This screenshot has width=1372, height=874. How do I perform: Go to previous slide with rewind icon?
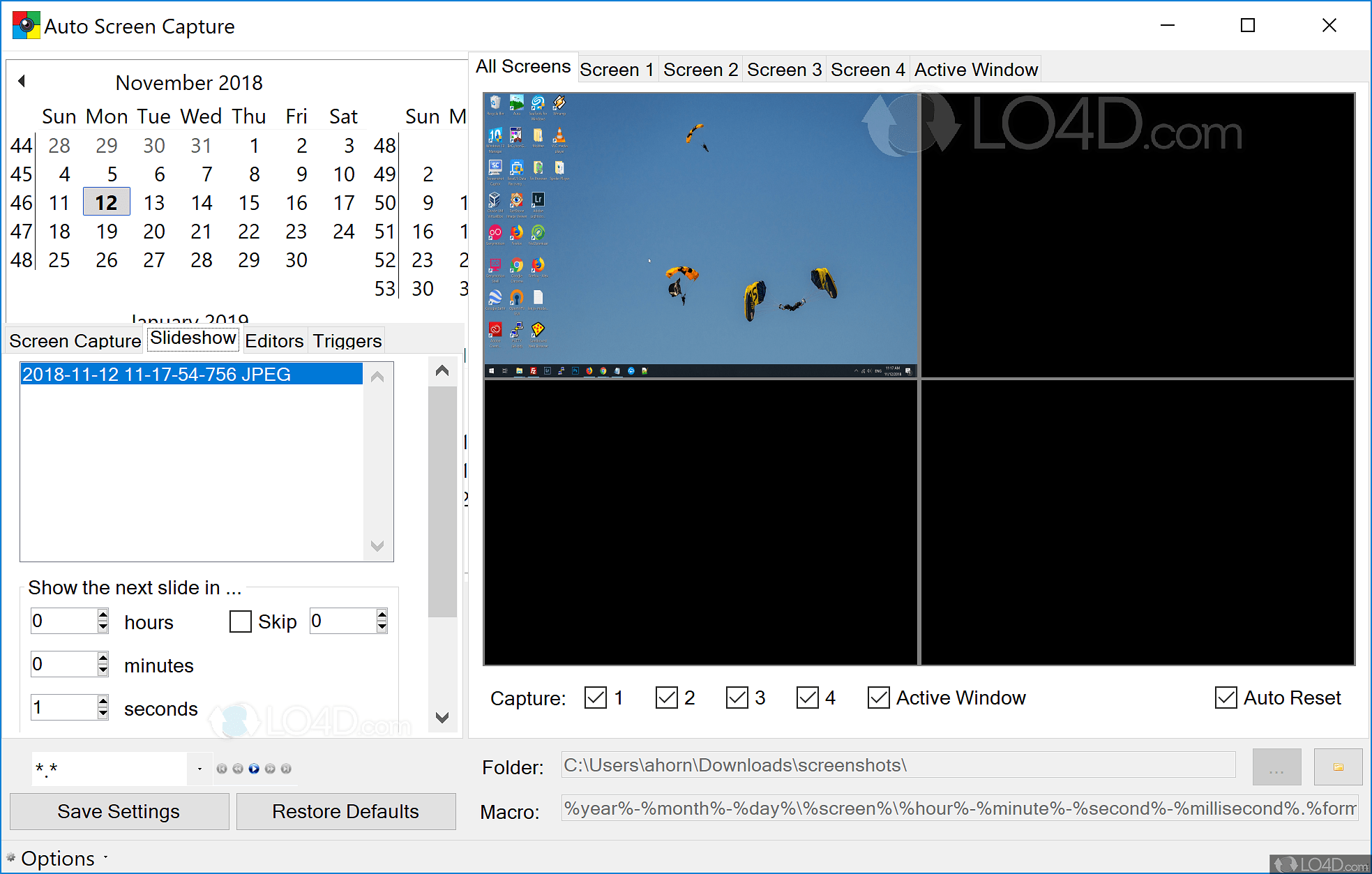(x=238, y=769)
